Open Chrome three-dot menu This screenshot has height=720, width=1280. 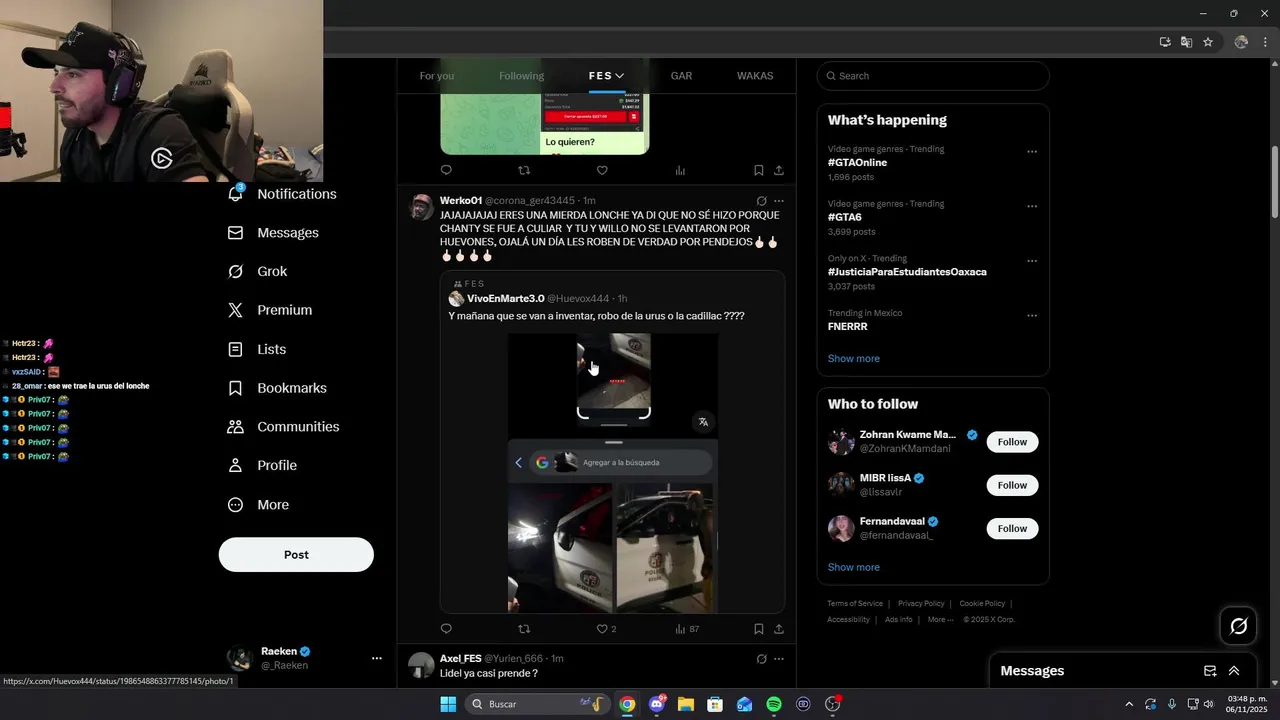pos(1264,42)
